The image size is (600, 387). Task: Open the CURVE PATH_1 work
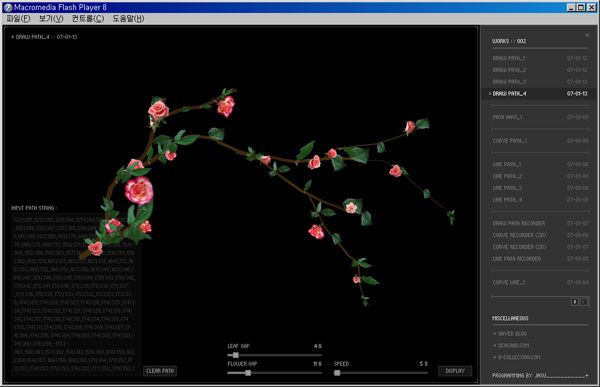click(540, 141)
